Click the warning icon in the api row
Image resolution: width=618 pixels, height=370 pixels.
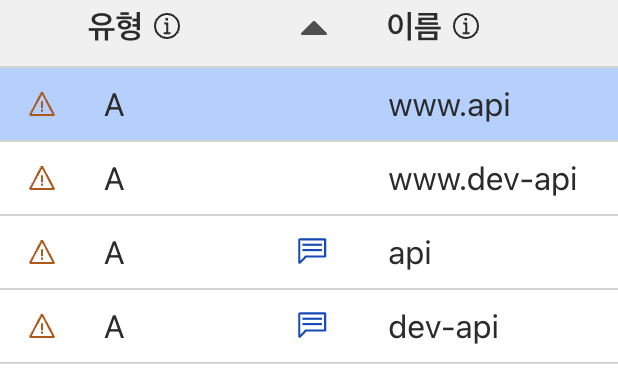point(42,252)
